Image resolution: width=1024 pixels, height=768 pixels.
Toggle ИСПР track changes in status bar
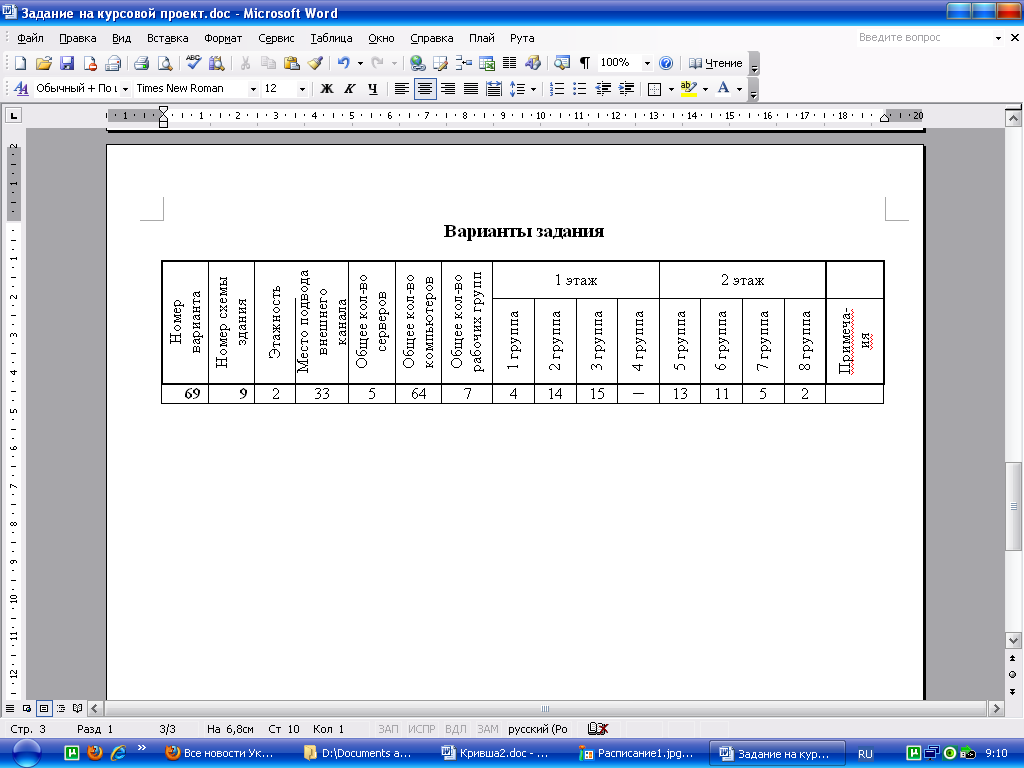422,729
